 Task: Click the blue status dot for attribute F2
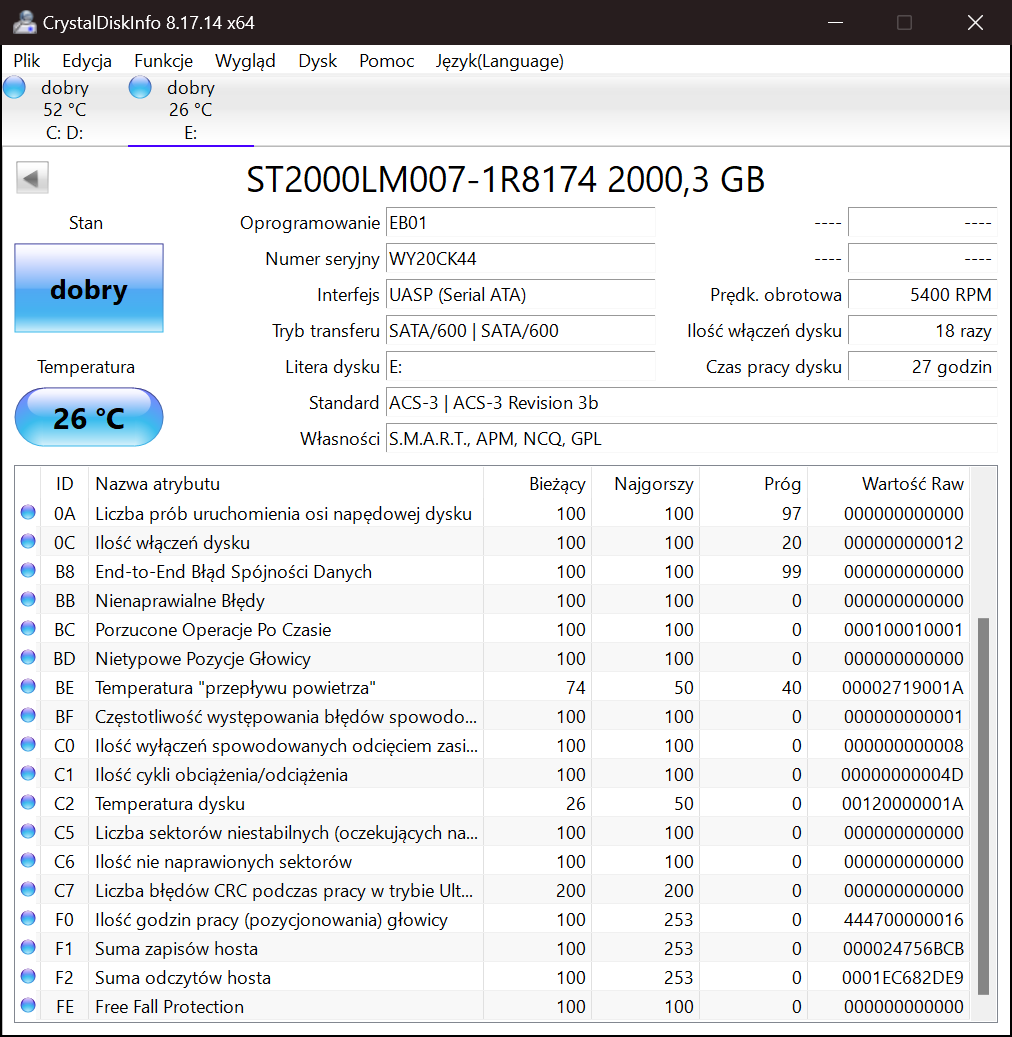click(28, 977)
